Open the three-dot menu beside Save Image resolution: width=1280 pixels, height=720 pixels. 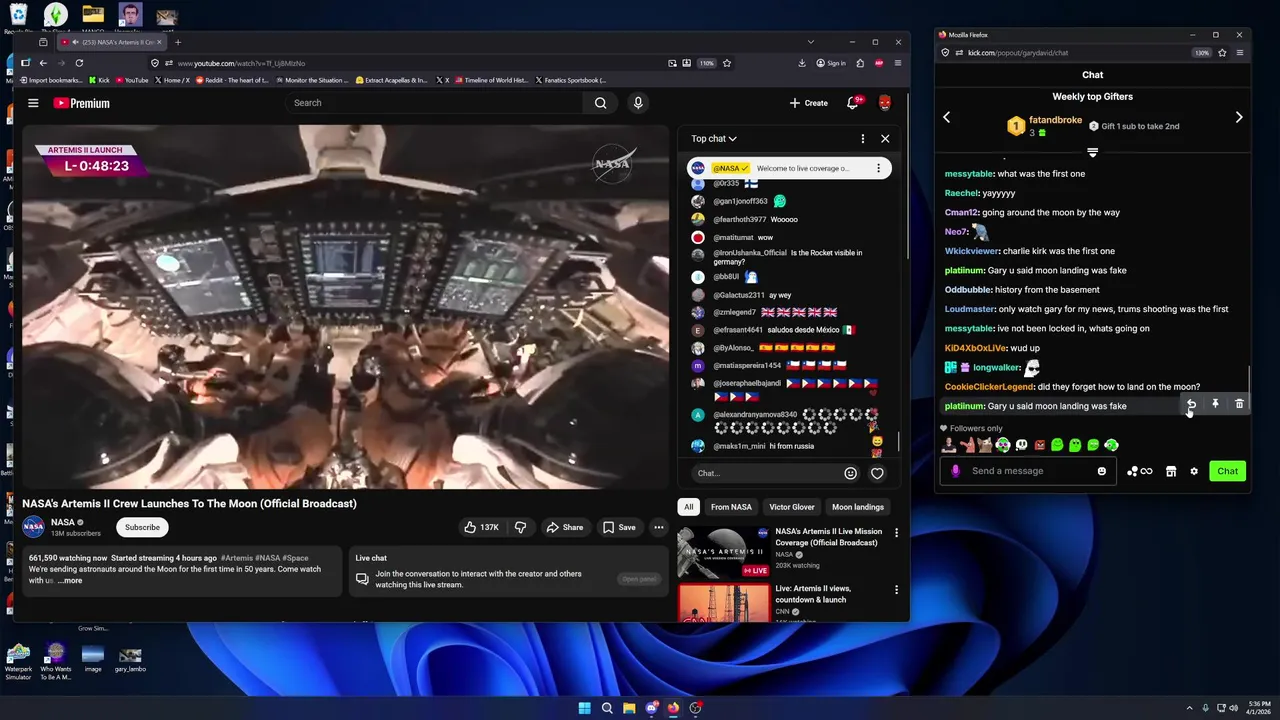658,527
